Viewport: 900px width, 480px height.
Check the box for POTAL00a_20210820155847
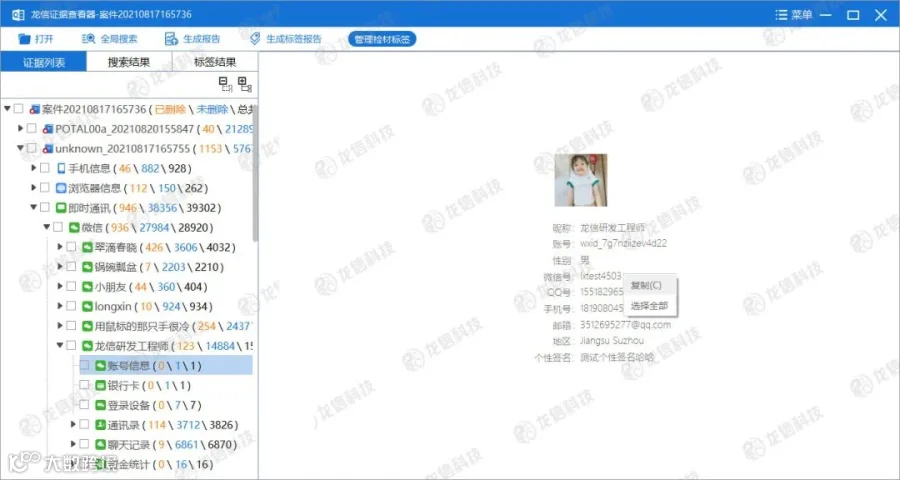click(32, 129)
